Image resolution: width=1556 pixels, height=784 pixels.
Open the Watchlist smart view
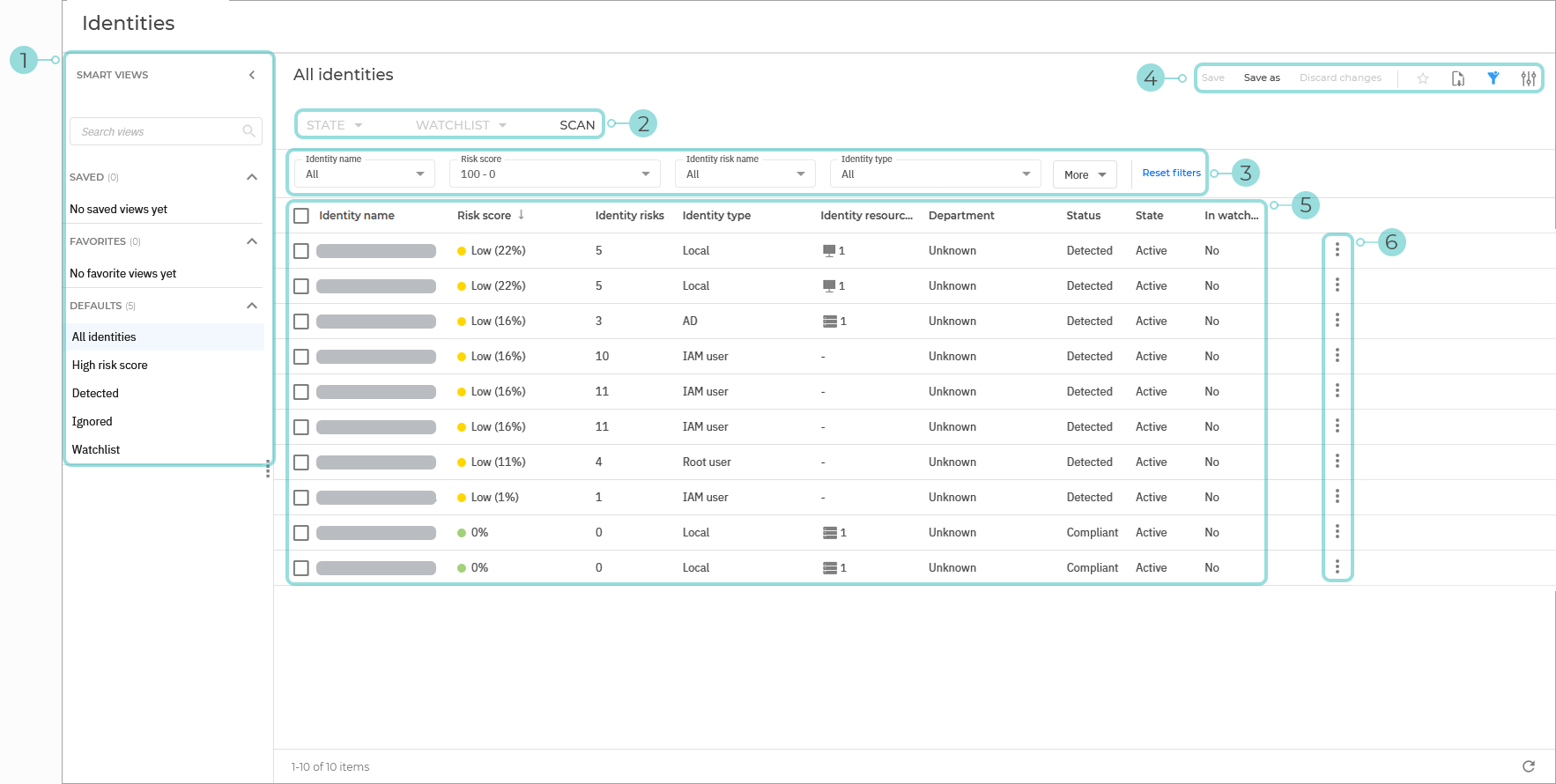click(96, 450)
